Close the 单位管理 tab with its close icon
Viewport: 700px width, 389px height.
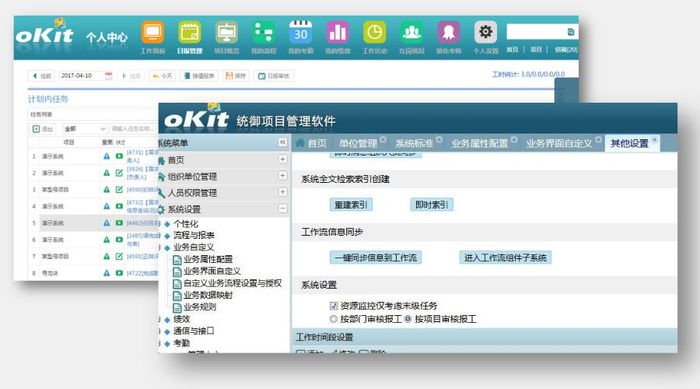(x=383, y=139)
